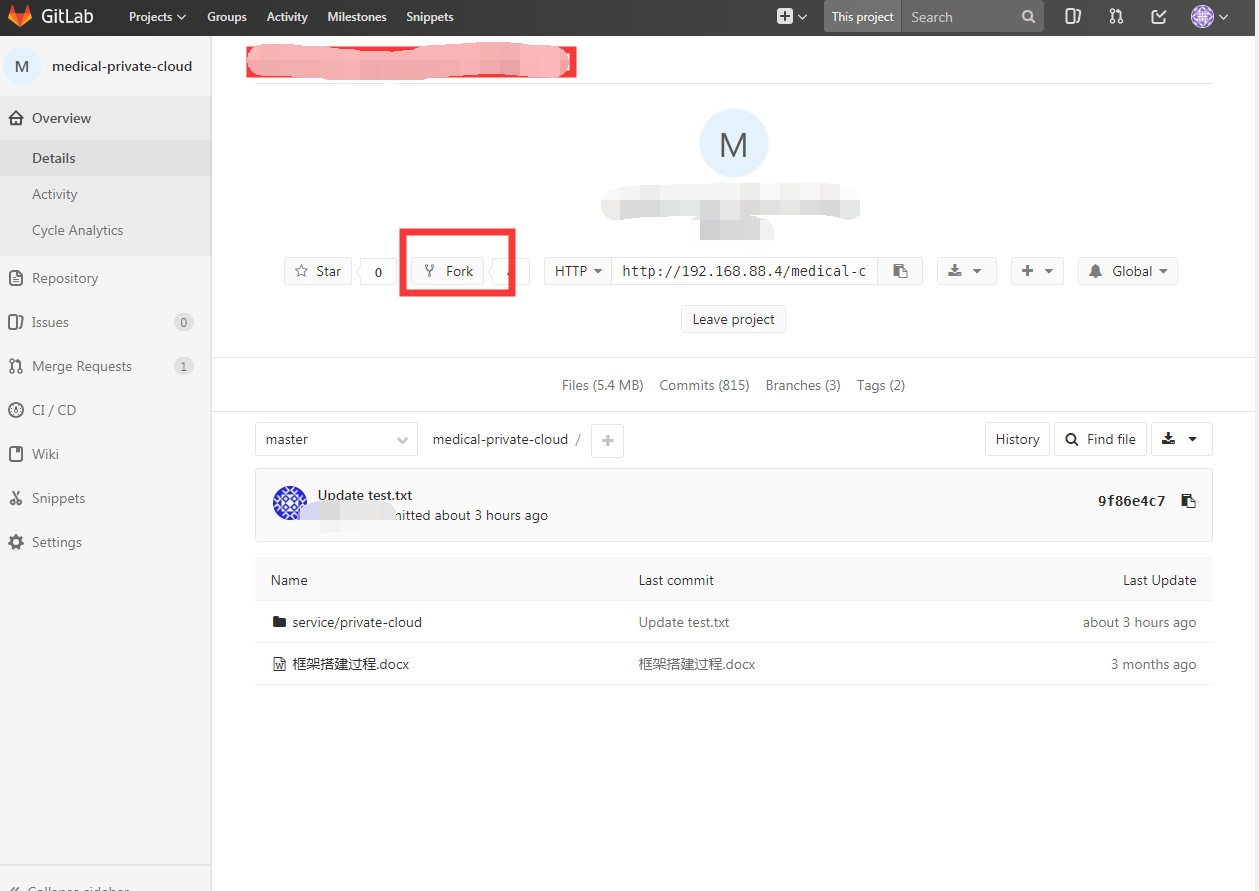Viewport: 1259px width, 891px height.
Task: Switch search scope to This project
Action: [x=861, y=16]
